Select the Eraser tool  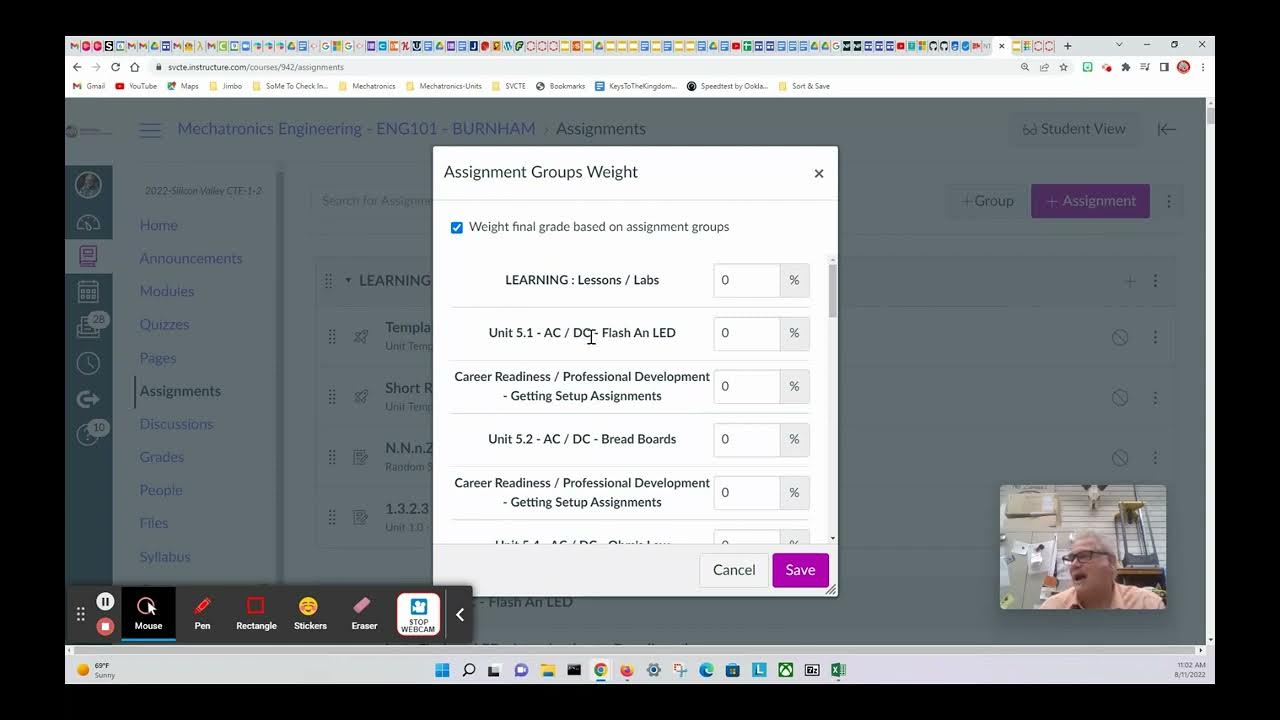[364, 613]
